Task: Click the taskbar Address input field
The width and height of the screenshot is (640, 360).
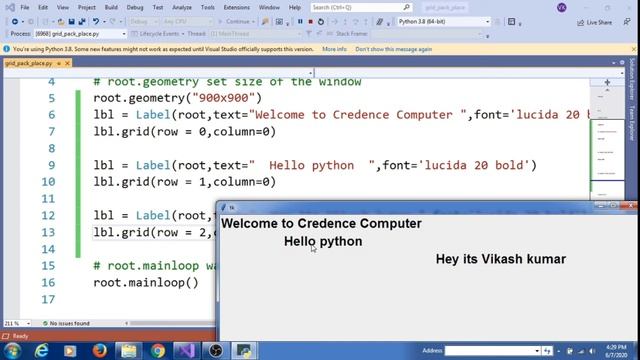Action: [489, 351]
